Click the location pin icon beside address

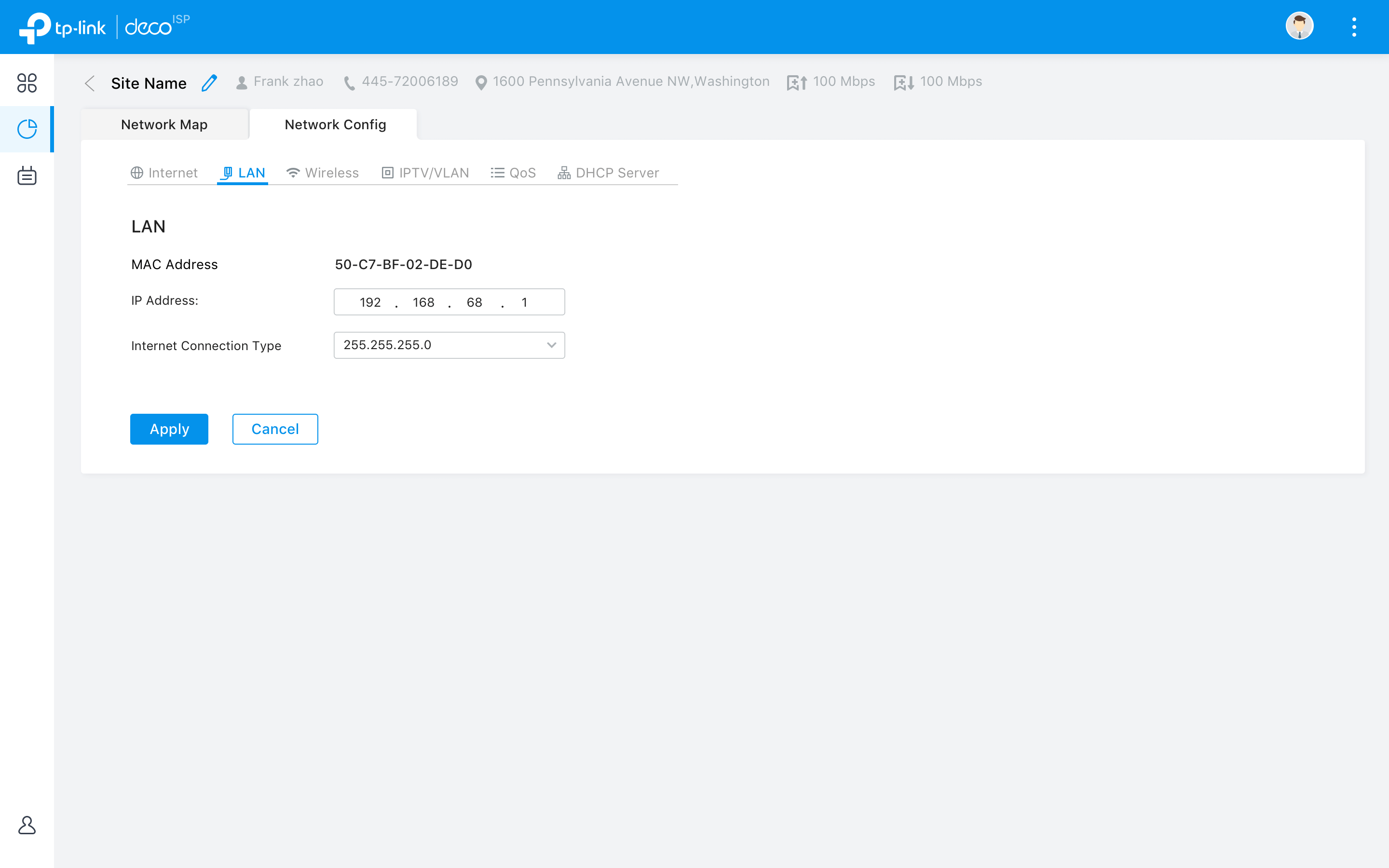[481, 83]
